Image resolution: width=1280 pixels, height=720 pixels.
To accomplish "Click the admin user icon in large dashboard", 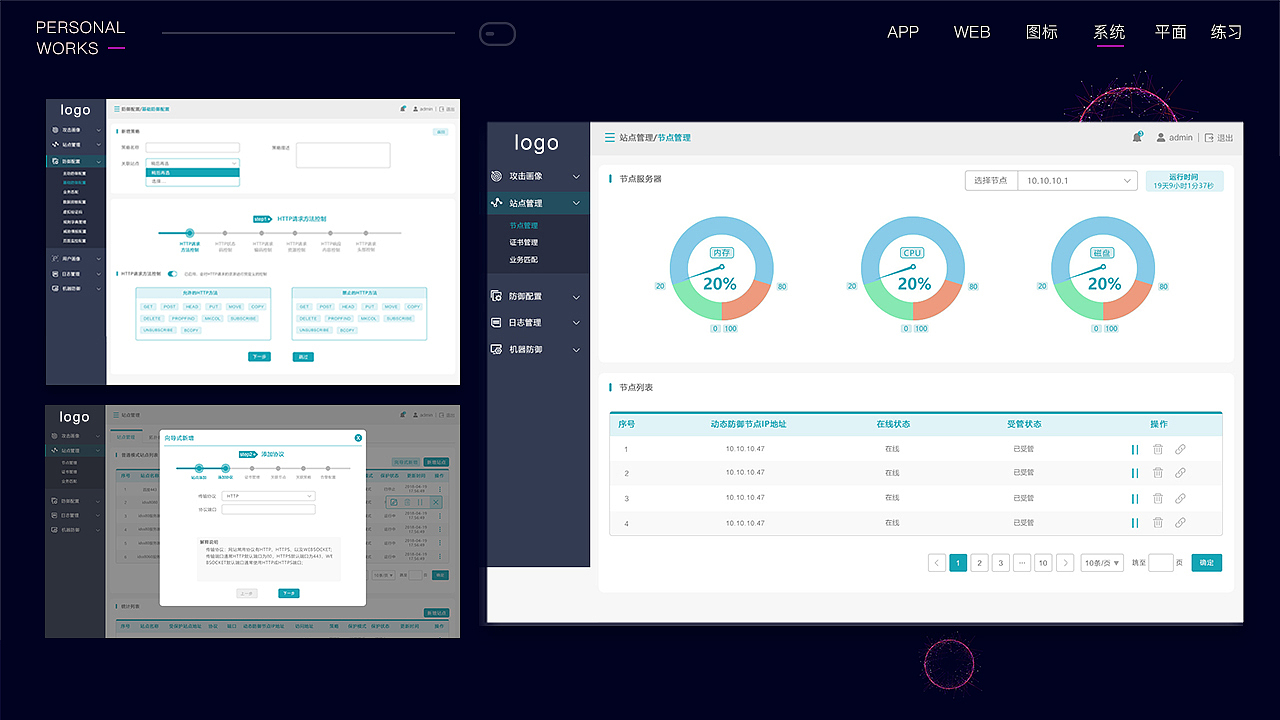I will [x=1161, y=138].
